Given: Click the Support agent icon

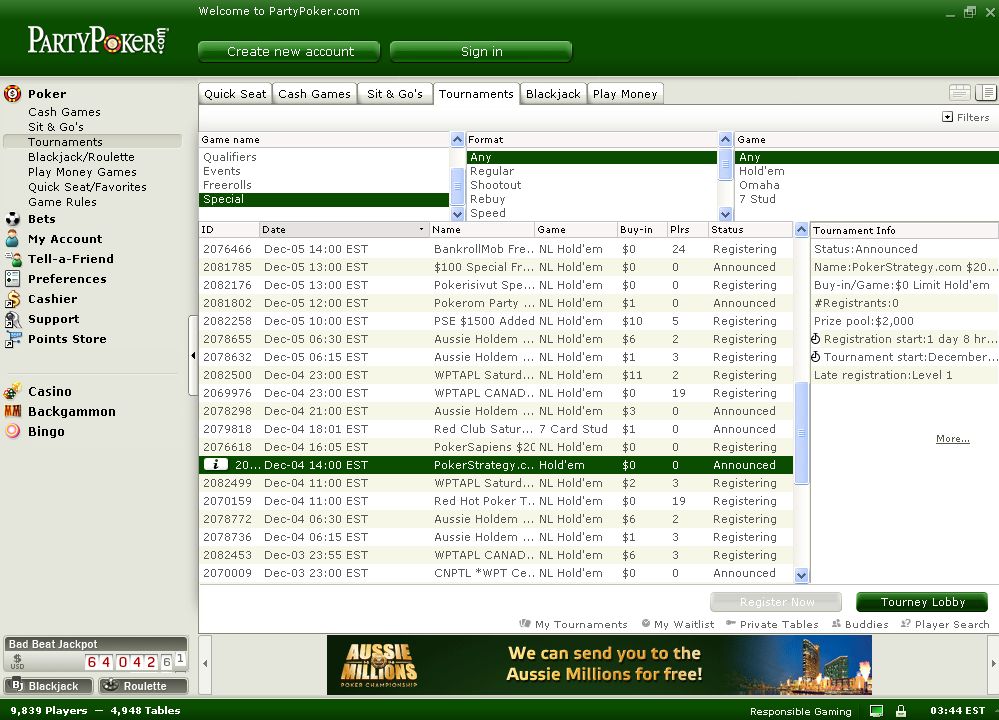Looking at the screenshot, I should (x=12, y=319).
